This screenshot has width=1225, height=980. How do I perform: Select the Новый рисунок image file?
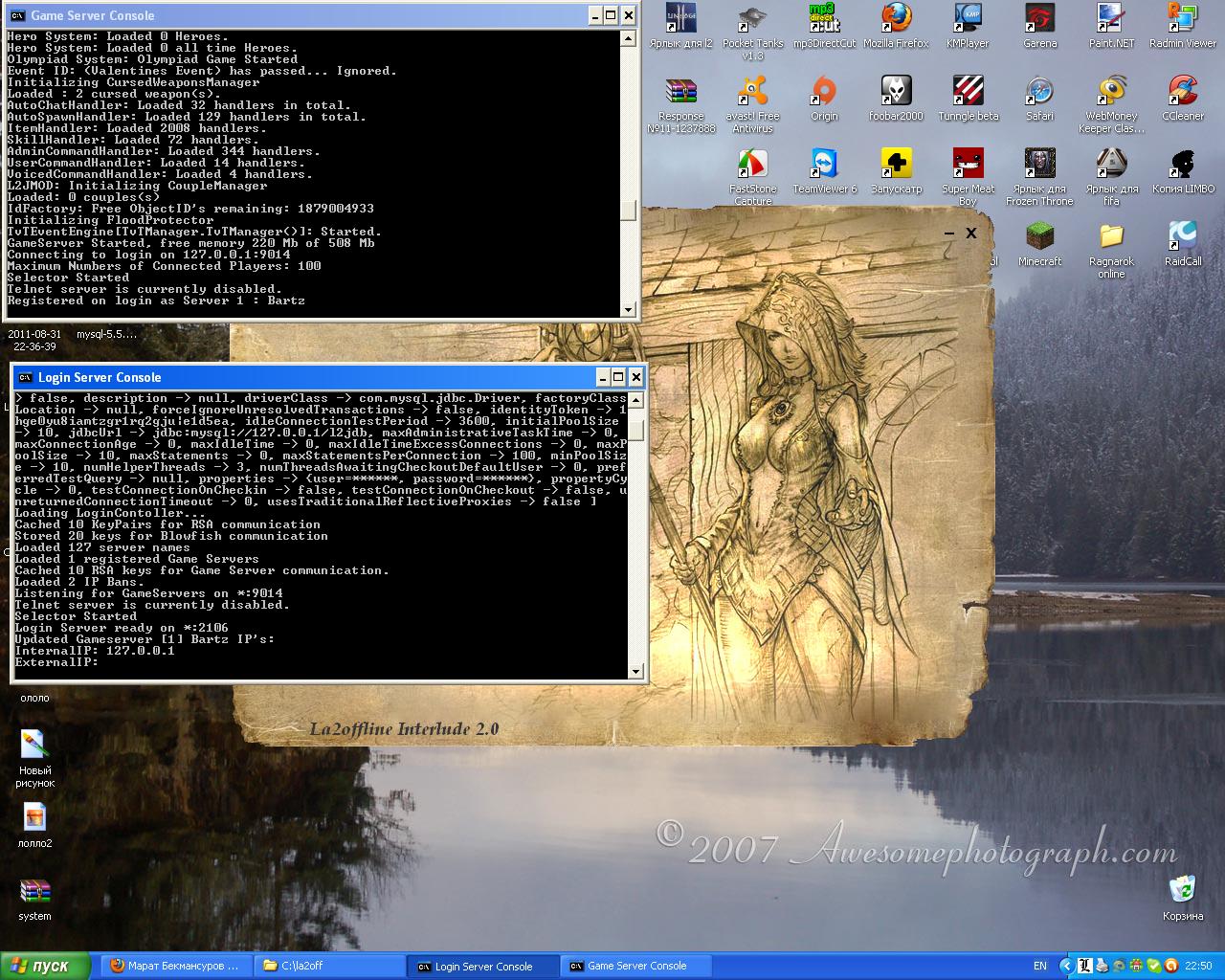tap(34, 758)
